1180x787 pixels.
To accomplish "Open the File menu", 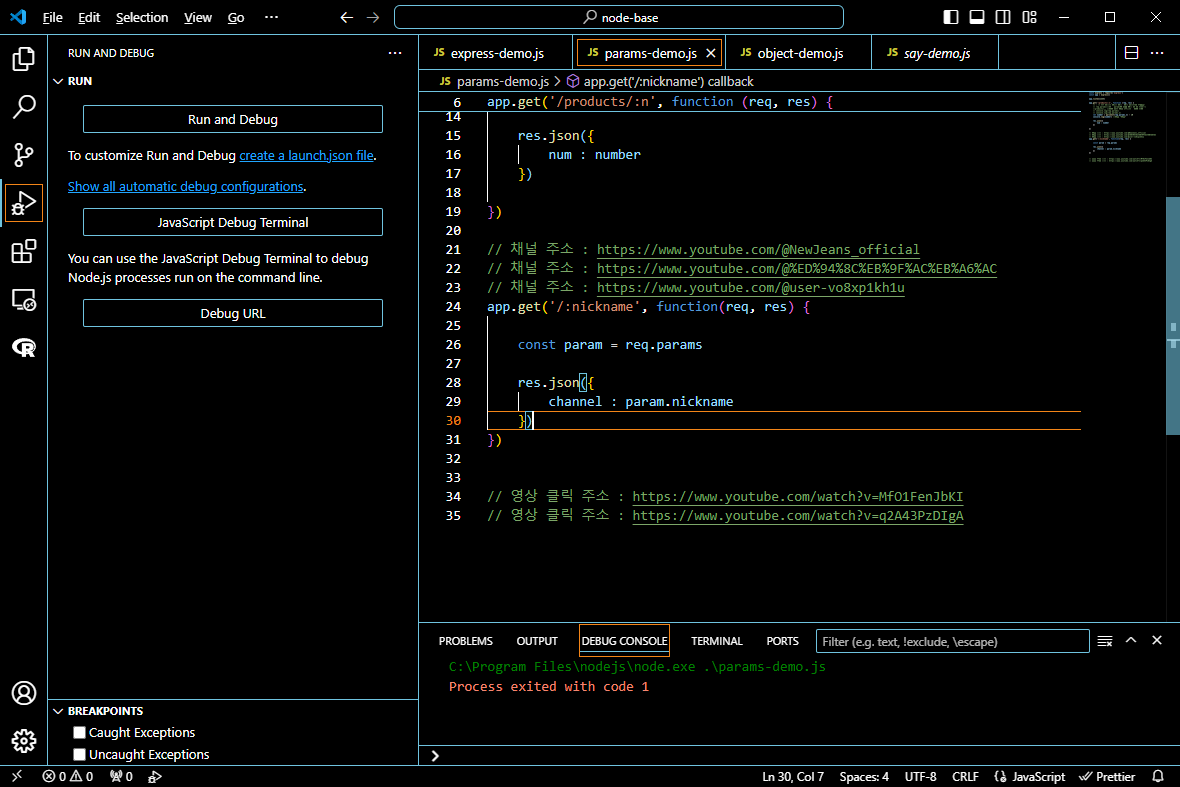I will click(52, 17).
